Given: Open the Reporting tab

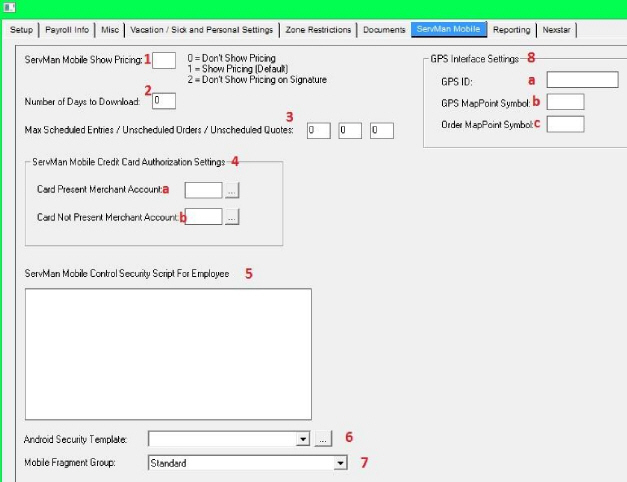Looking at the screenshot, I should point(511,30).
